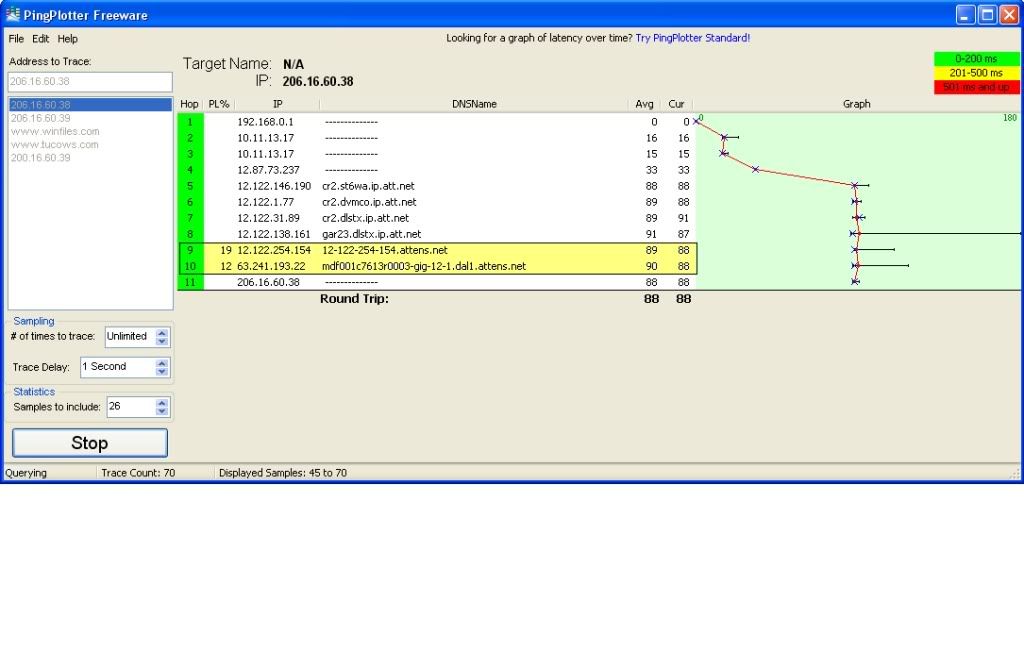Viewport: 1024px width, 652px height.
Task: Click DNS name mdf001c7613r0003-gig-12-1.dal1.attens.net
Action: tap(424, 267)
